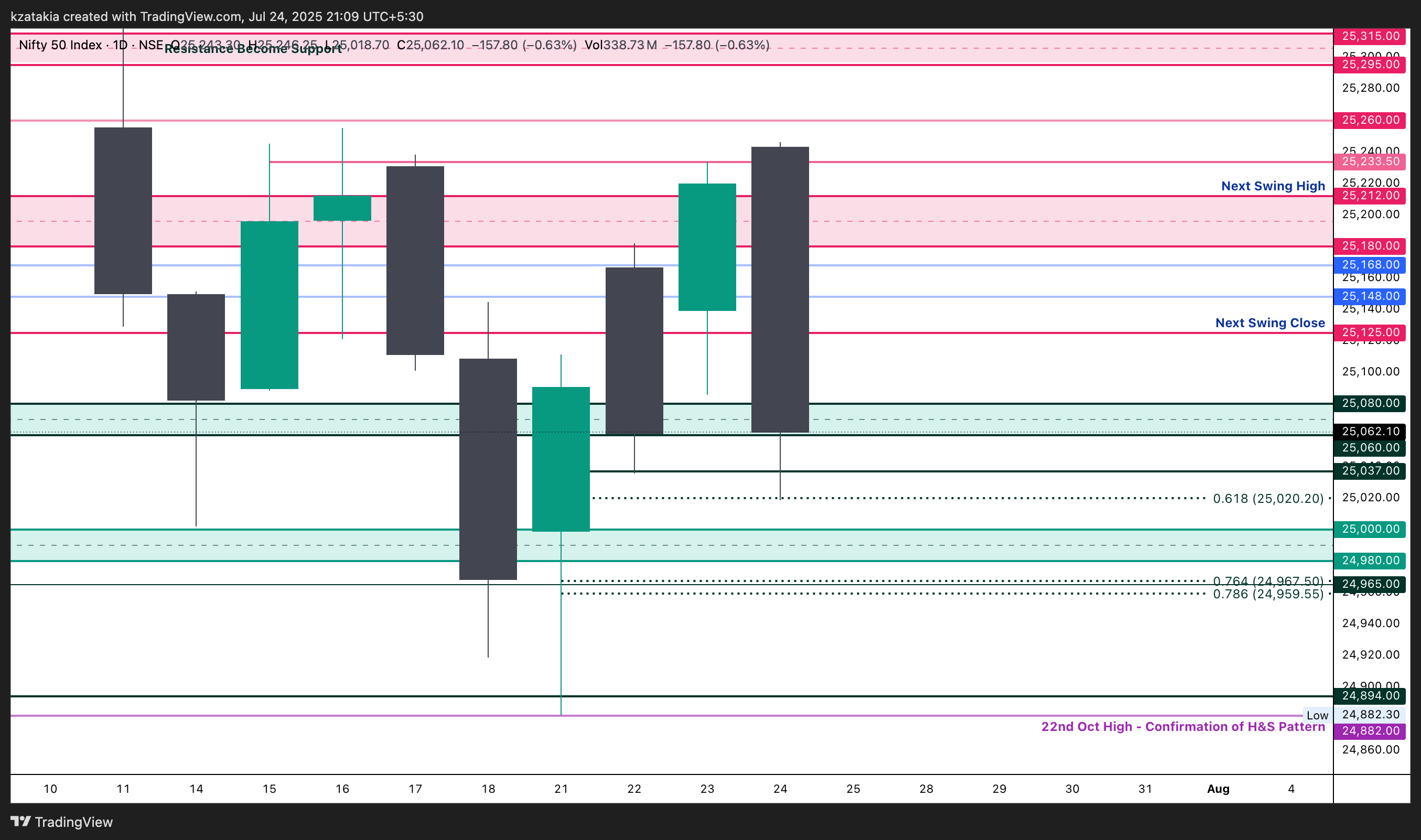Click the 25,100.00 scale value
Viewport: 1421px width, 840px height.
click(x=1370, y=371)
